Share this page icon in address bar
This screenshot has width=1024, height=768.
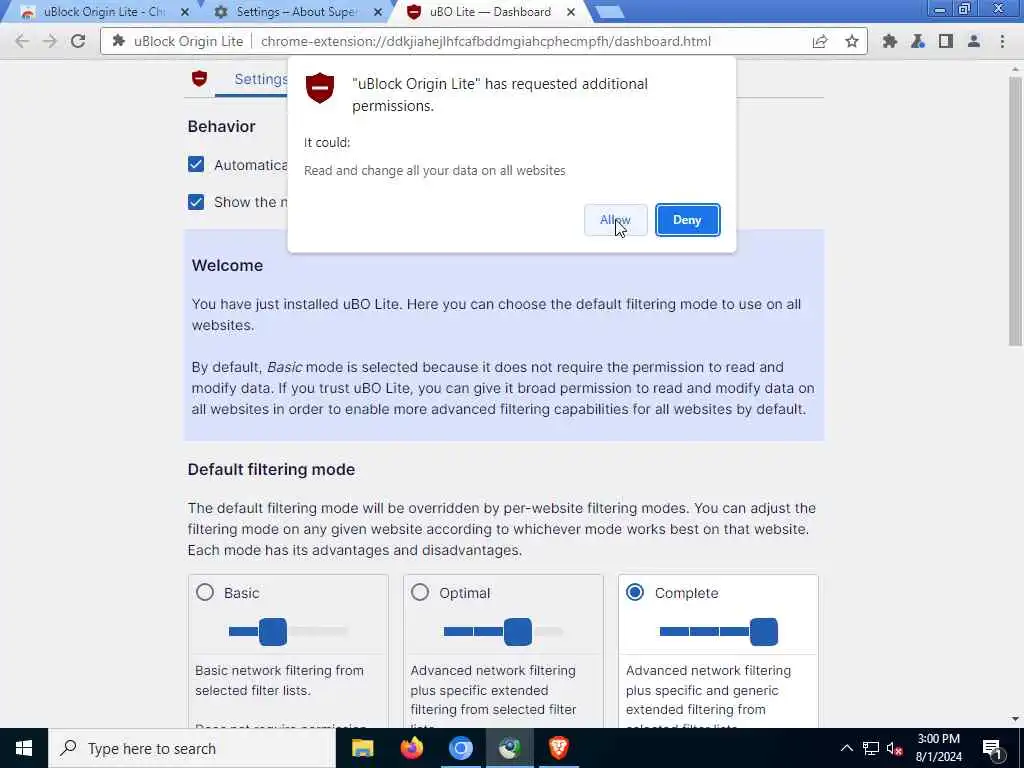[x=820, y=41]
